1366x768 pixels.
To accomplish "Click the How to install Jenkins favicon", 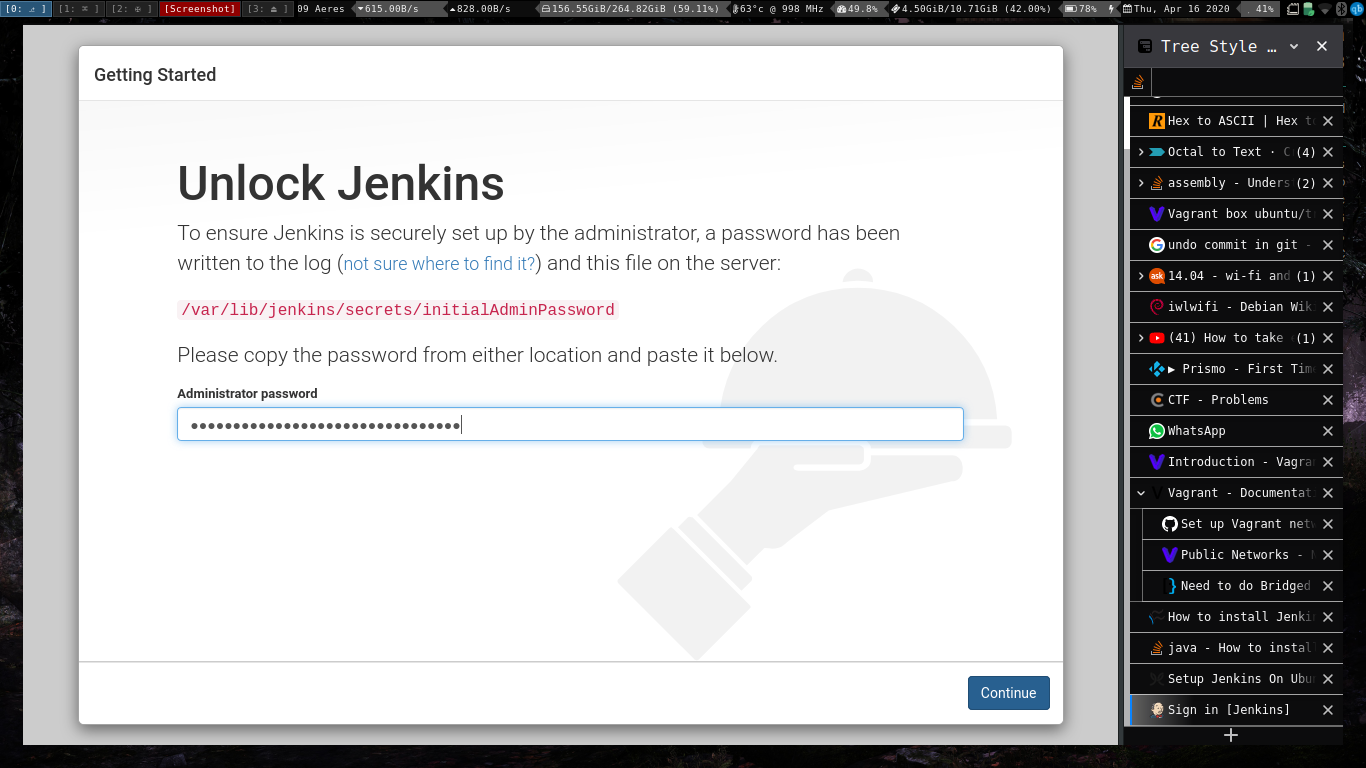I will coord(1157,617).
